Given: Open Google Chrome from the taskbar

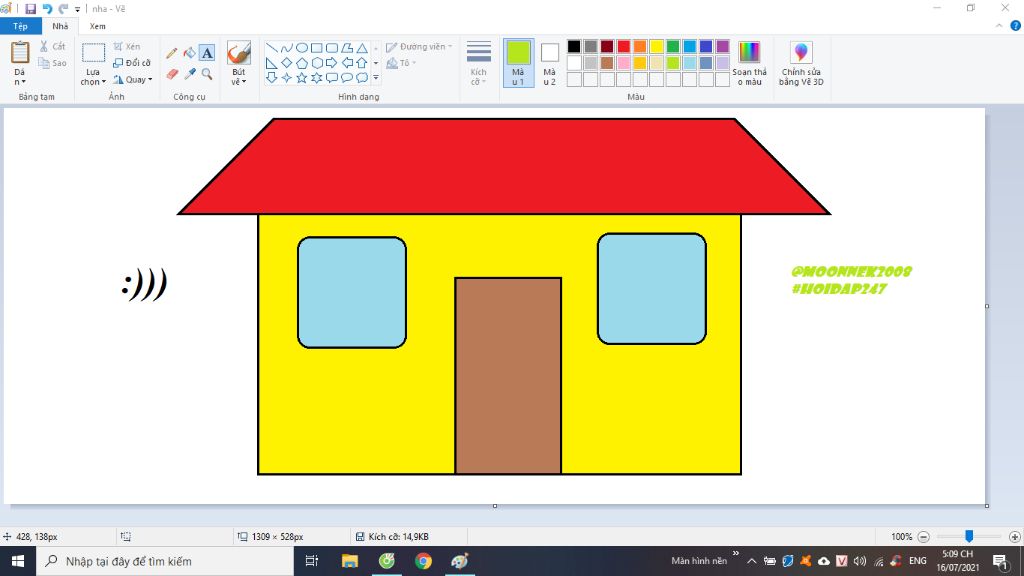Looking at the screenshot, I should (x=423, y=561).
